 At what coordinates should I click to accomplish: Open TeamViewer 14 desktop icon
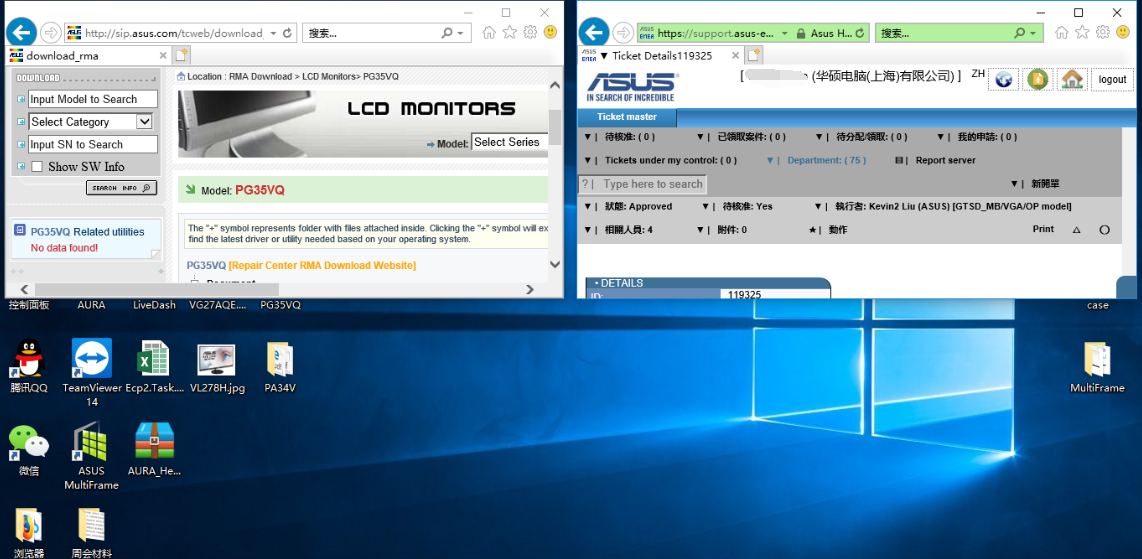[92, 373]
